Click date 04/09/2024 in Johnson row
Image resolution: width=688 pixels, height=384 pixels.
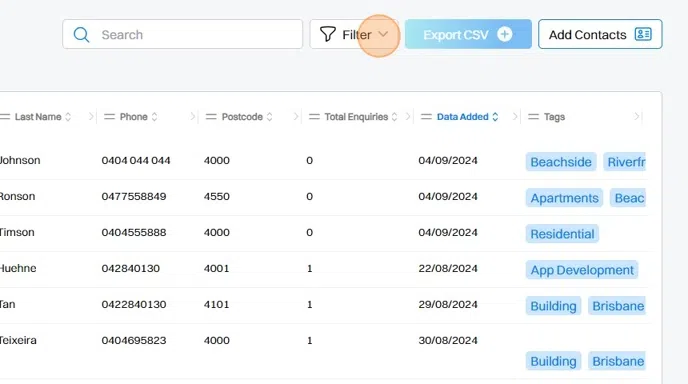tap(448, 161)
